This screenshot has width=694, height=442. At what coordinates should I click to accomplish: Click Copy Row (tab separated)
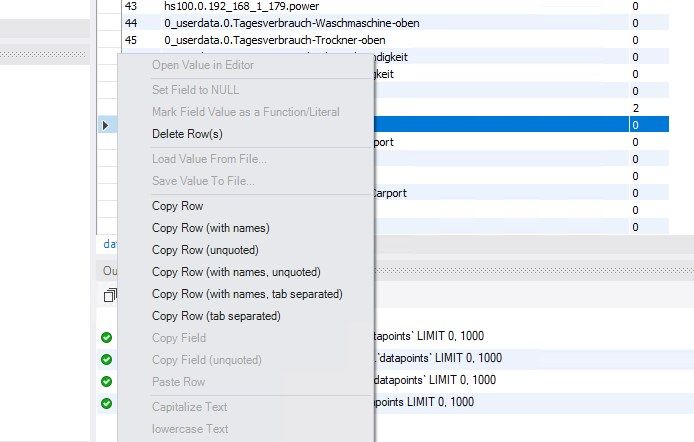click(x=216, y=316)
